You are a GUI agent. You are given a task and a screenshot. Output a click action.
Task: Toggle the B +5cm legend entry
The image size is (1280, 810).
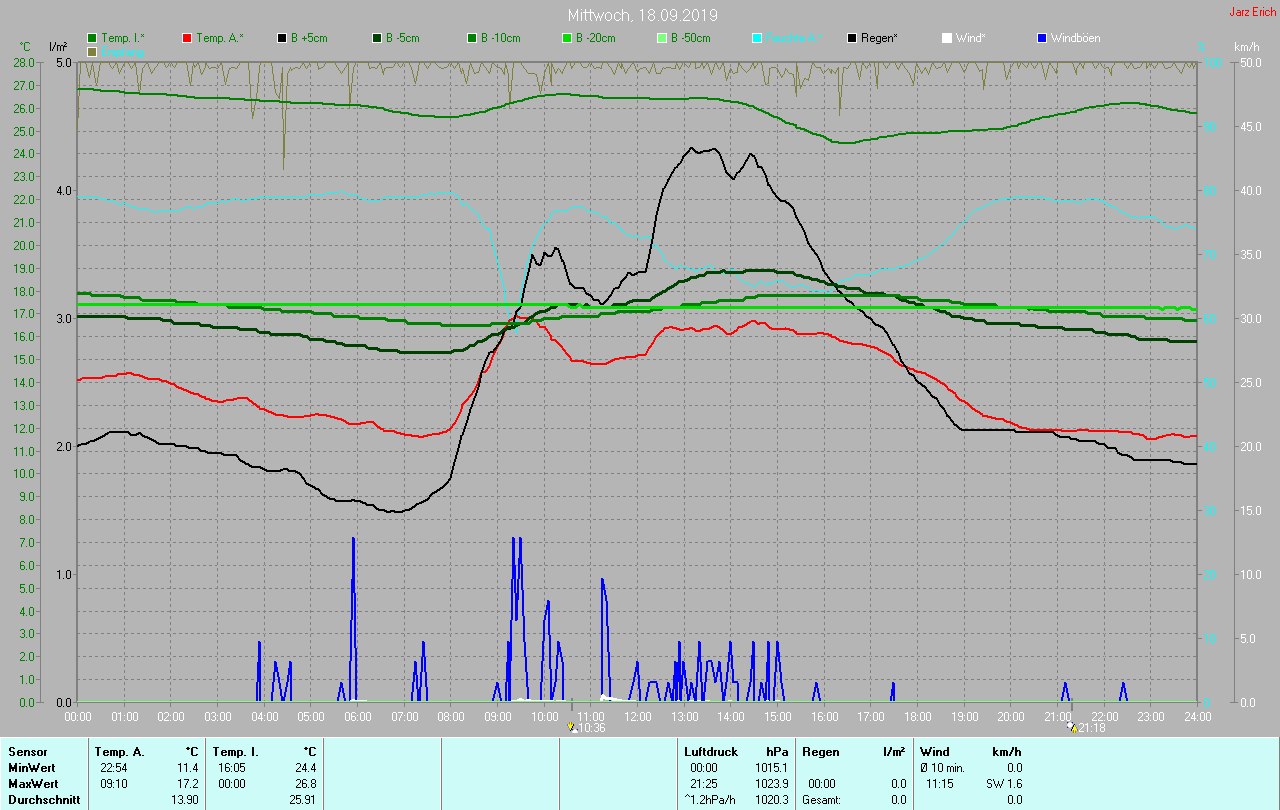[282, 38]
